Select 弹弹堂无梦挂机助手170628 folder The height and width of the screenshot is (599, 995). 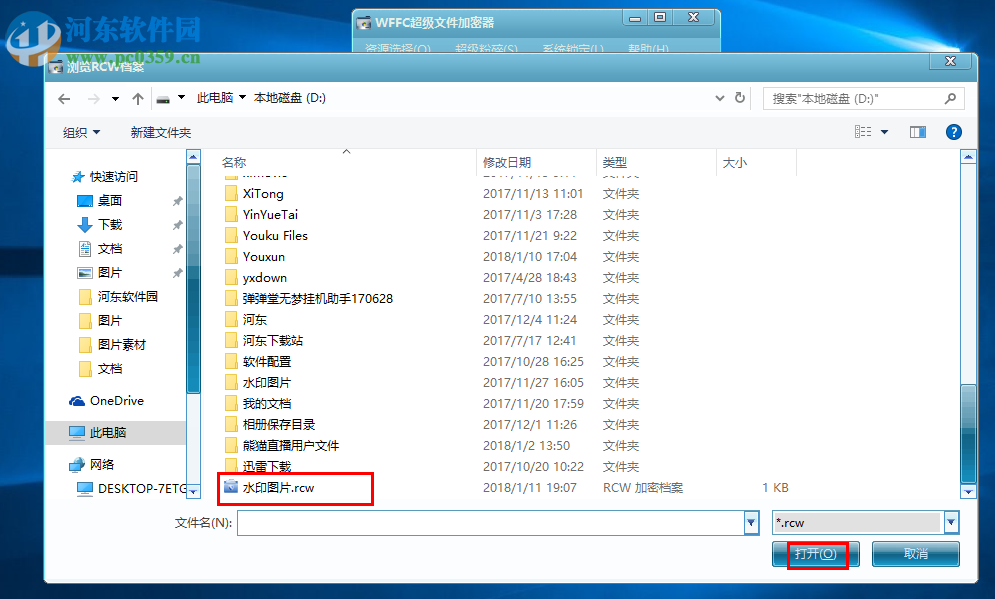317,298
